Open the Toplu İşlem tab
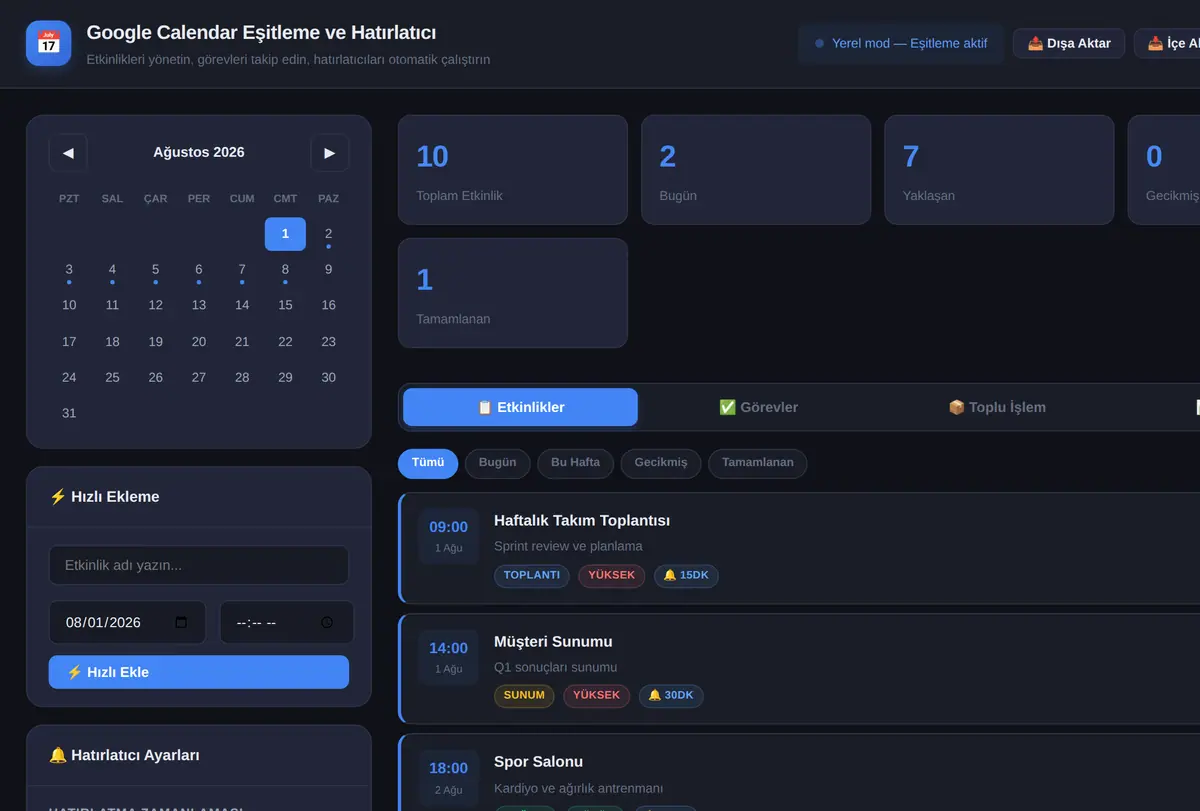 click(997, 407)
